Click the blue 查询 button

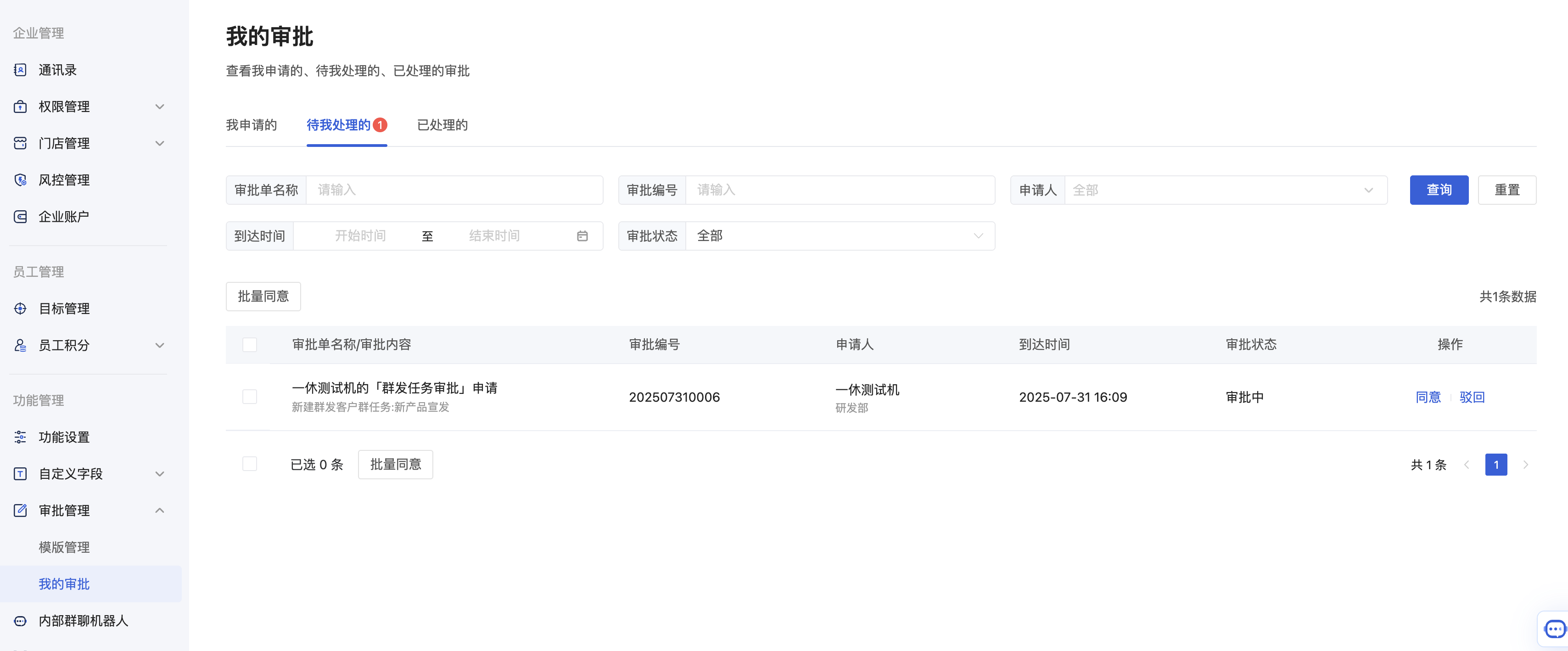point(1439,190)
